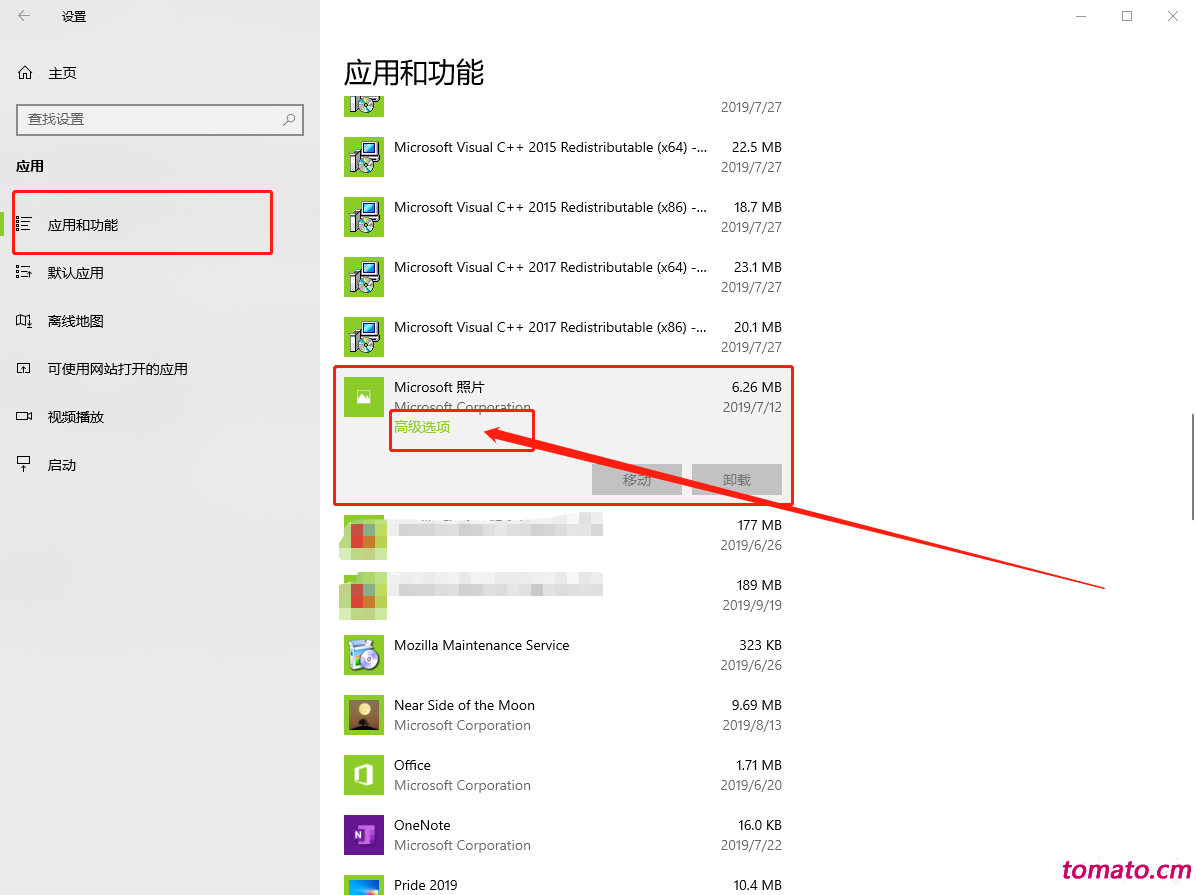The image size is (1196, 895).
Task: Select the Office app name
Action: tap(412, 765)
